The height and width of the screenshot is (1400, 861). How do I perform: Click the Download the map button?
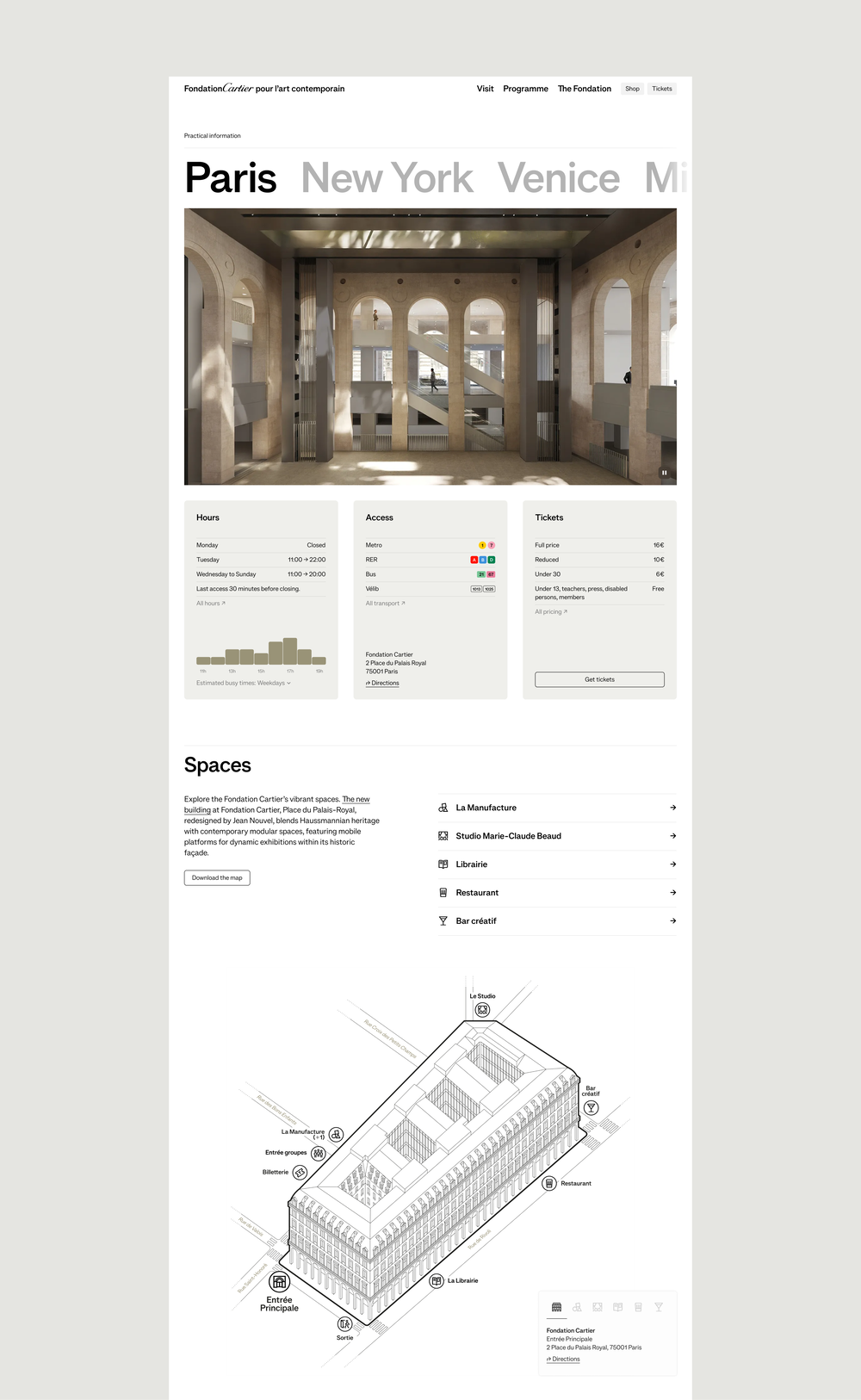click(217, 878)
